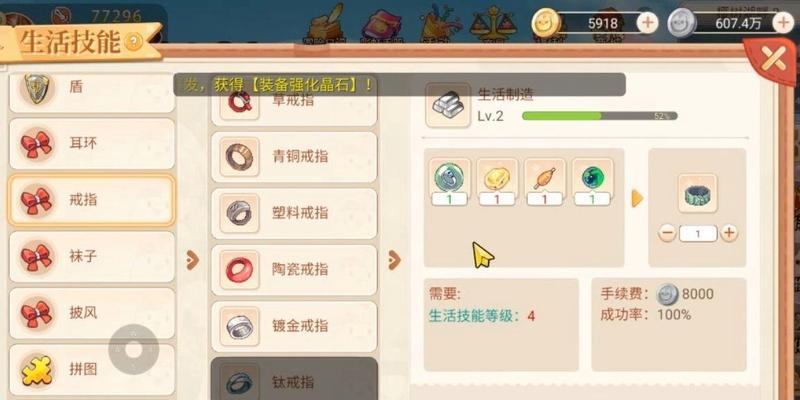The image size is (800, 400).
Task: Select the gold nugget material icon
Action: [x=497, y=177]
